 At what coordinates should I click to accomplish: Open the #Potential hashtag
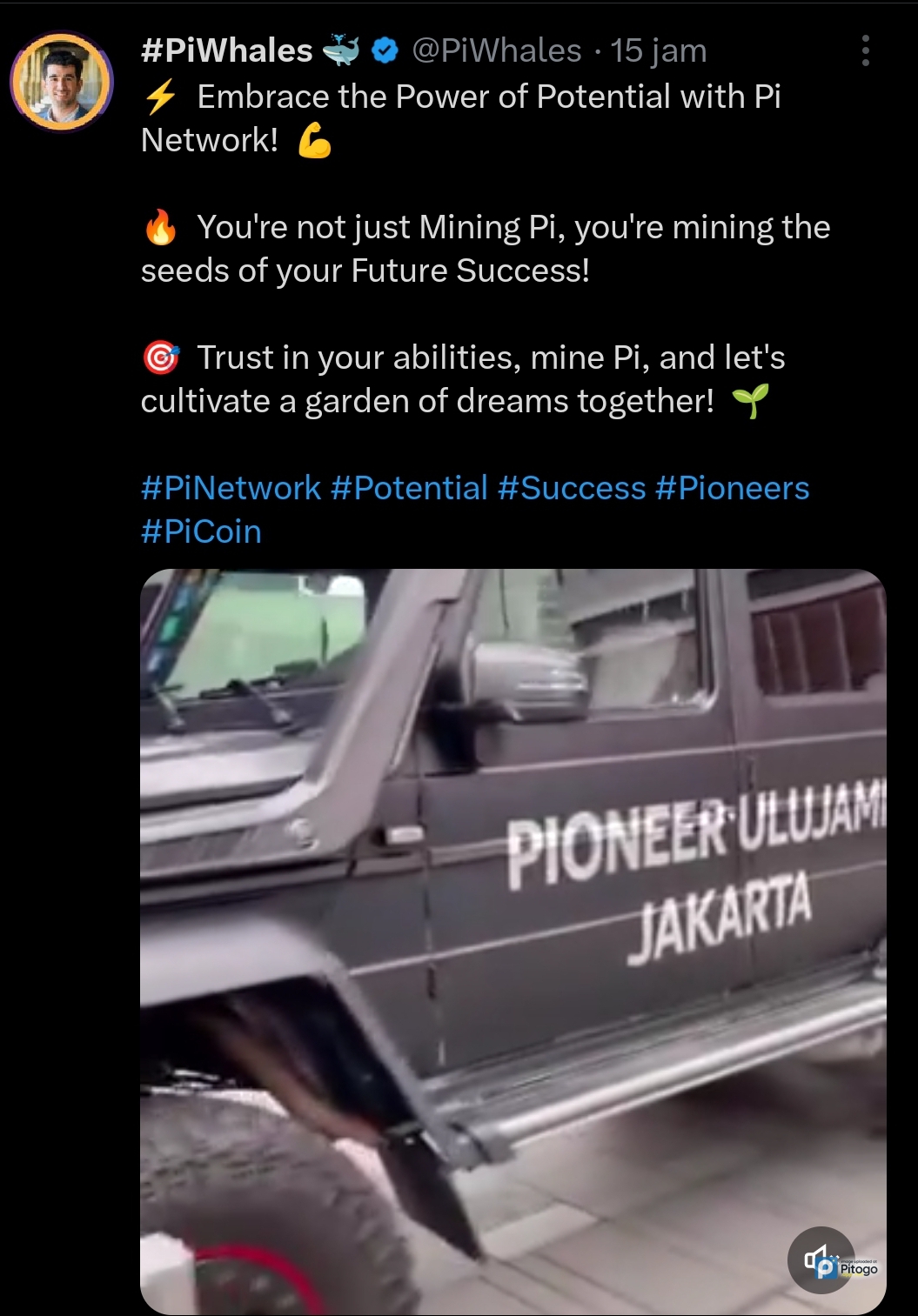(410, 488)
